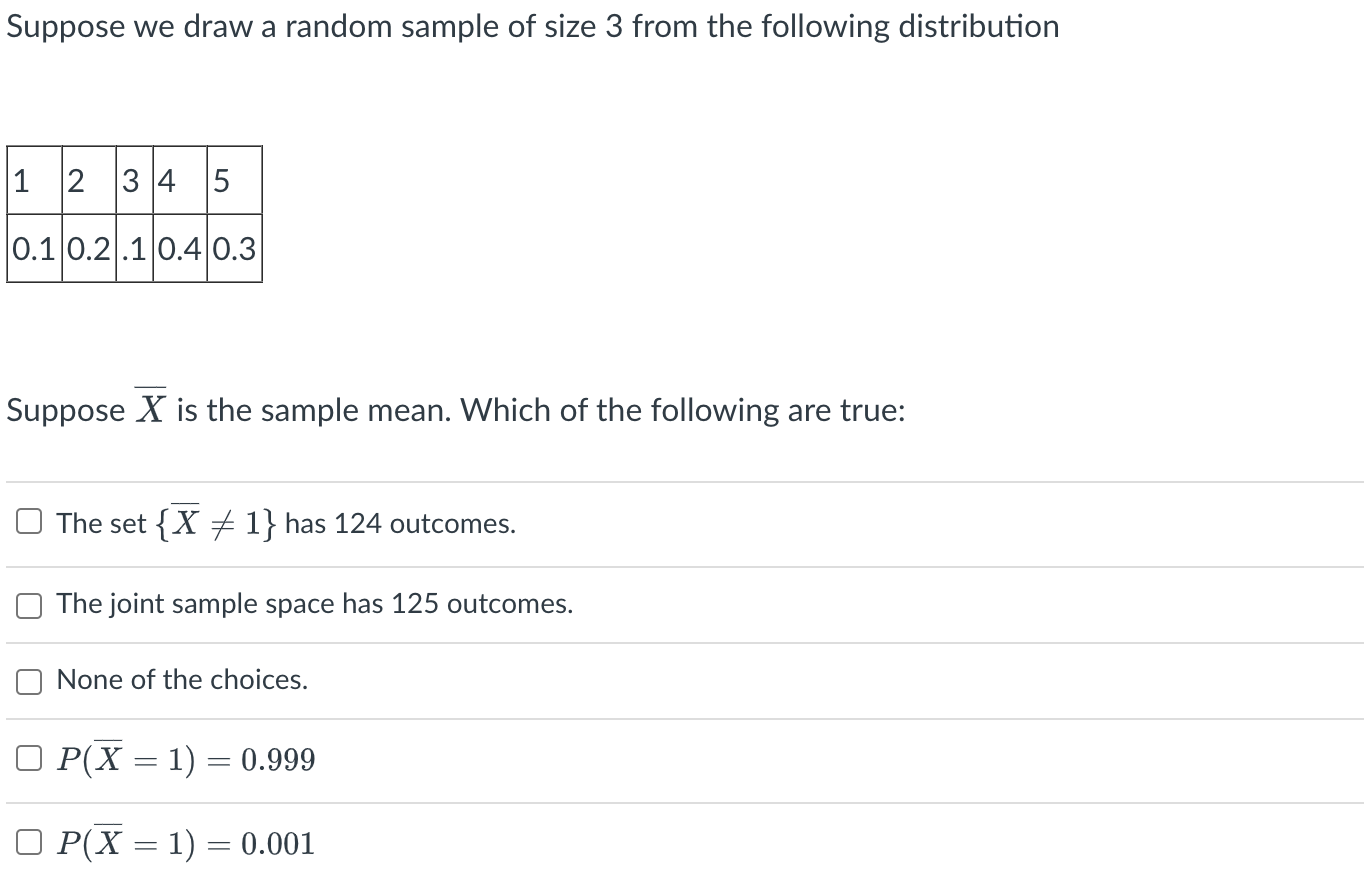Viewport: 1364px width, 884px height.
Task: Click the probability value 0.1 table cell
Action: [34, 248]
